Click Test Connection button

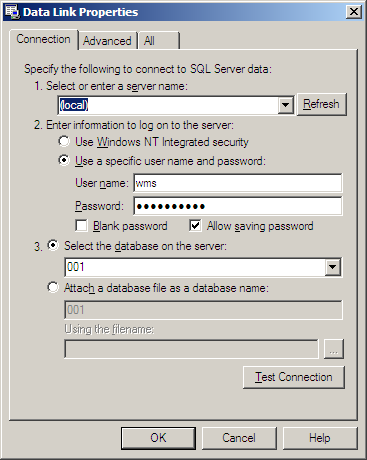[x=294, y=377]
